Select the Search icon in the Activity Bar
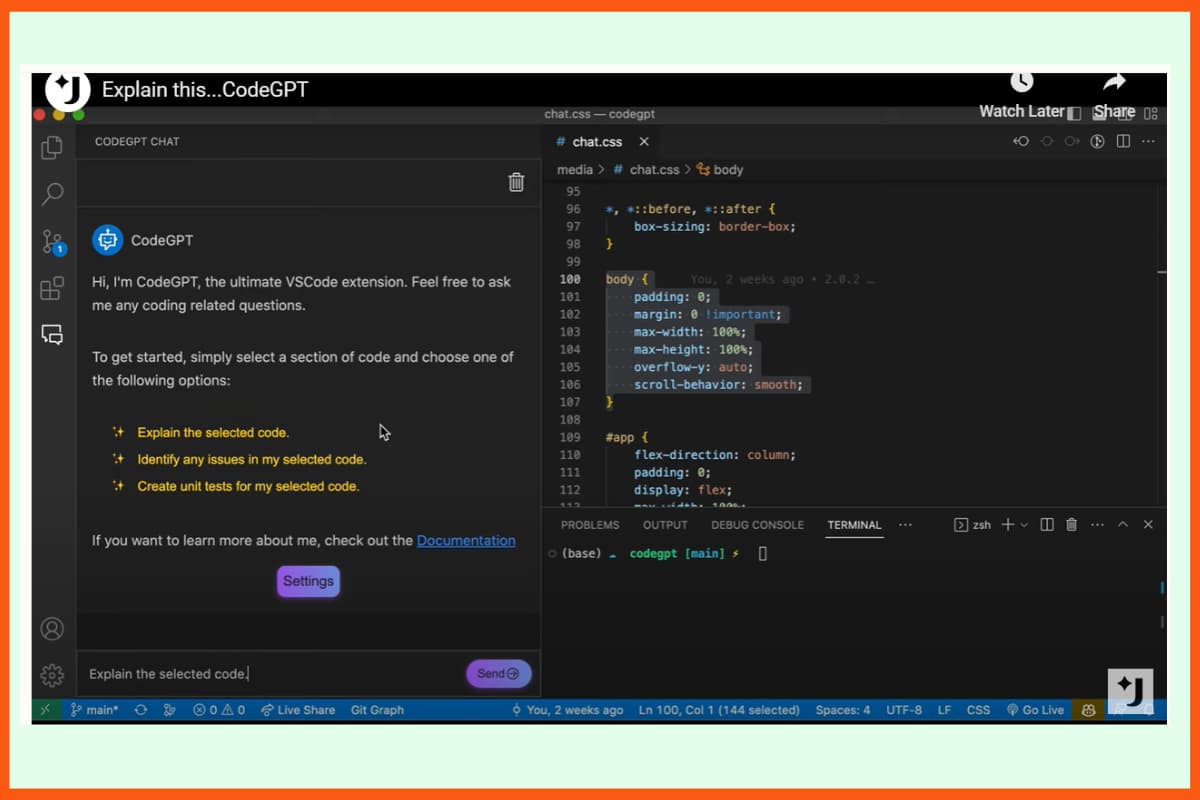Screen dimensions: 1200x800 click(53, 192)
